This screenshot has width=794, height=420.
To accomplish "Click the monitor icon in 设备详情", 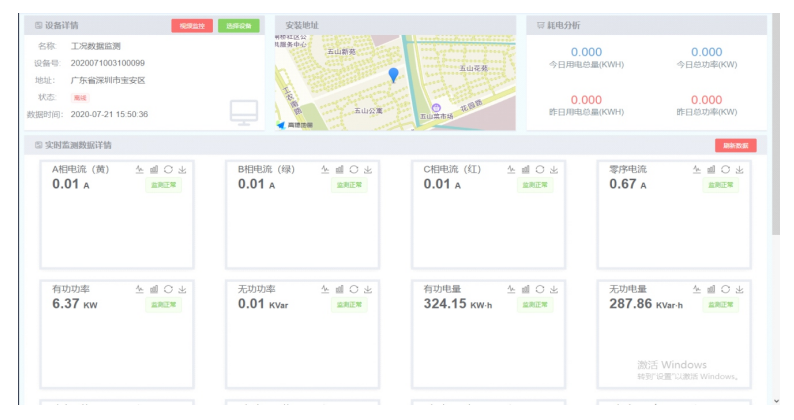I will (x=243, y=112).
